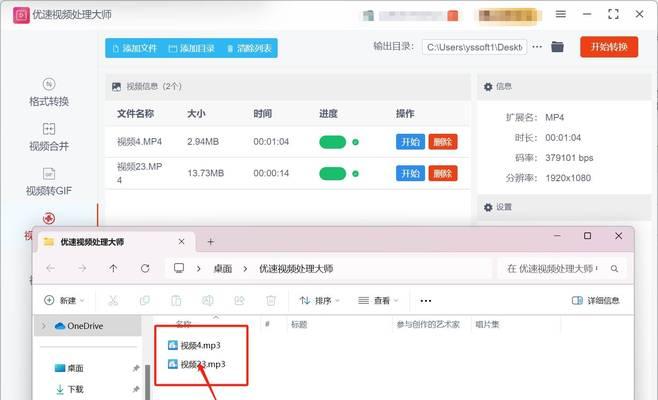Open the 排序 sort dropdown
The image size is (658, 400).
click(x=319, y=301)
